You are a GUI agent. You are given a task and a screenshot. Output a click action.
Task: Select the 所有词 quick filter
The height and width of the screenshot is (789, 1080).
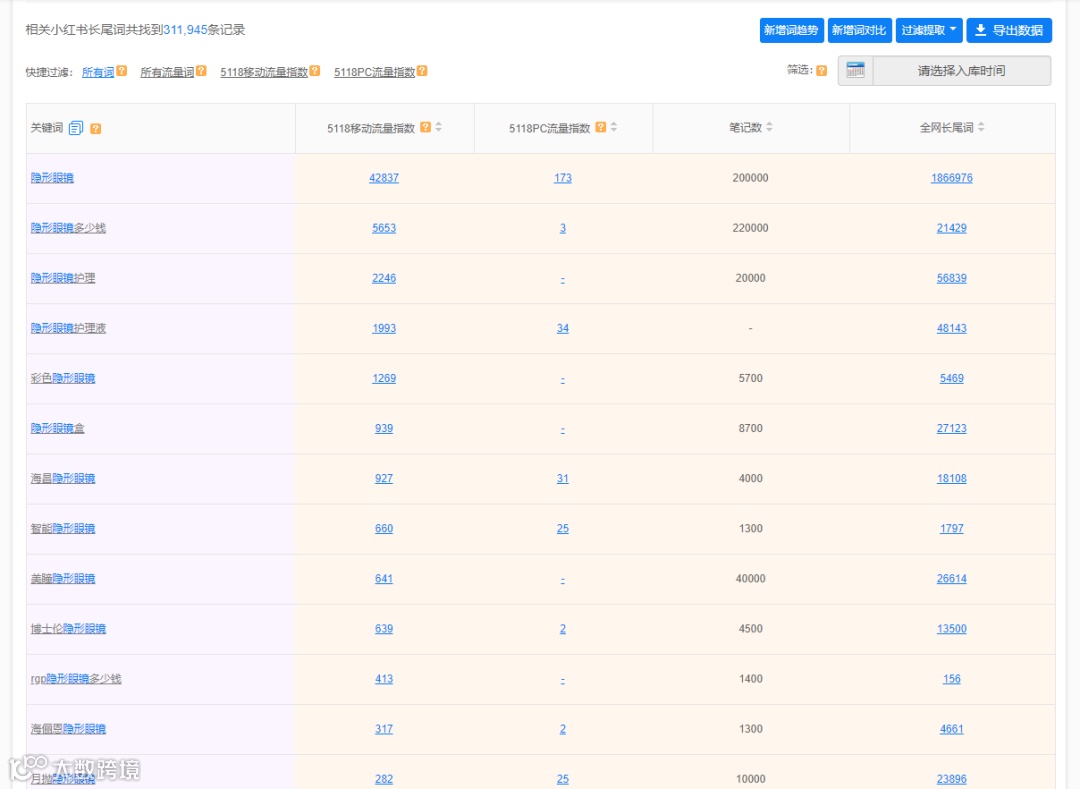pyautogui.click(x=98, y=72)
